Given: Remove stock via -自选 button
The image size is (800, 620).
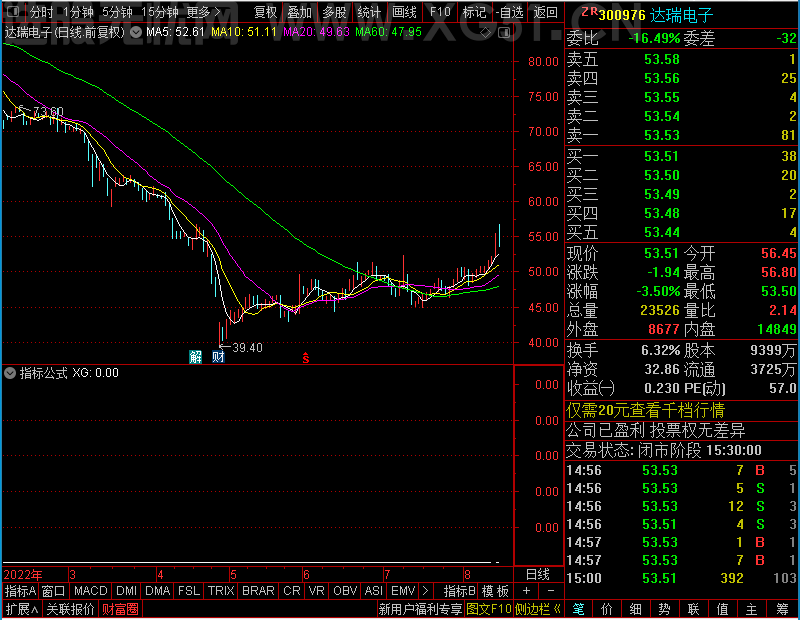Looking at the screenshot, I should (x=510, y=12).
